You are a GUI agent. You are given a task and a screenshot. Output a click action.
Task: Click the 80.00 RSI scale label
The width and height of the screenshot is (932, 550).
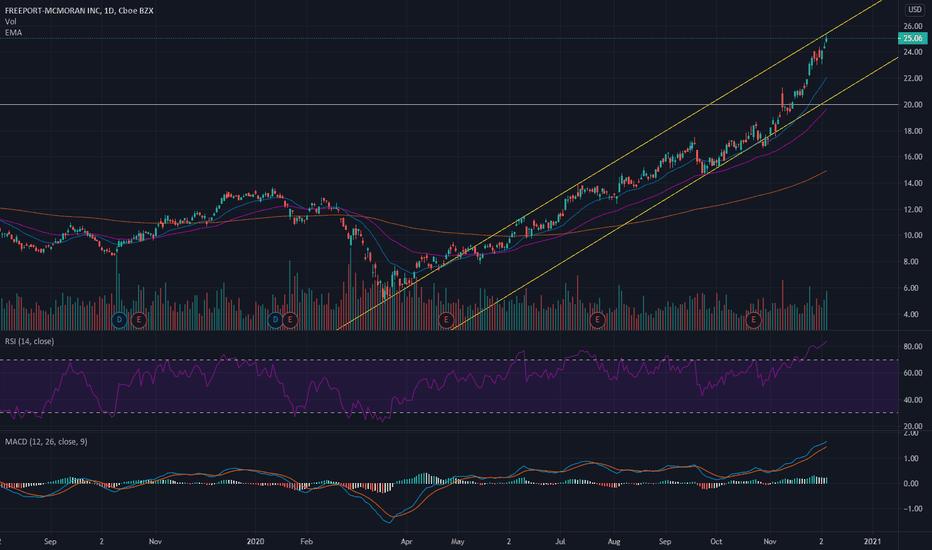coord(913,346)
